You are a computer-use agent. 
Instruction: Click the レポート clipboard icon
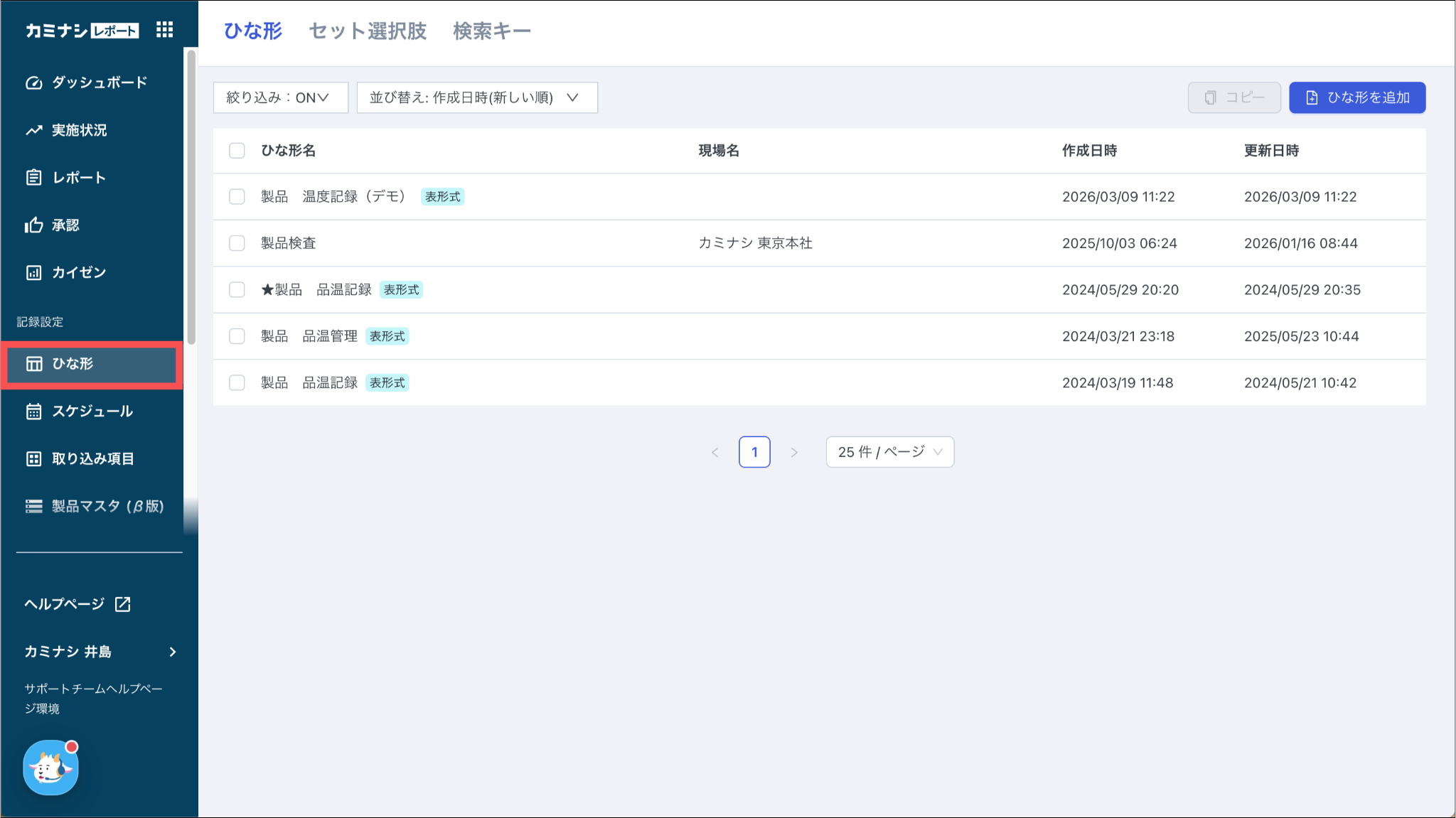point(34,178)
